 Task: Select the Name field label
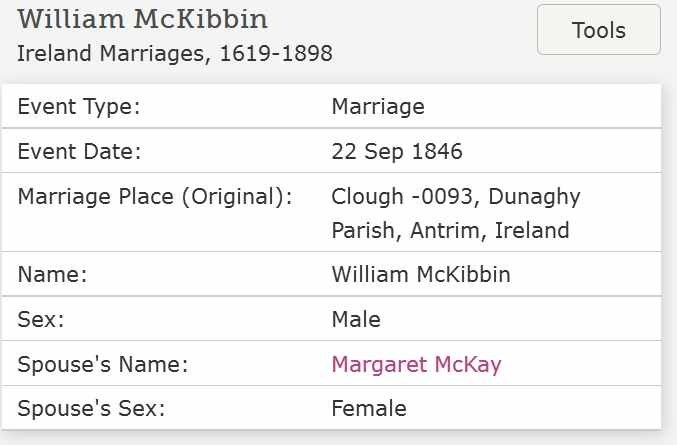52,275
